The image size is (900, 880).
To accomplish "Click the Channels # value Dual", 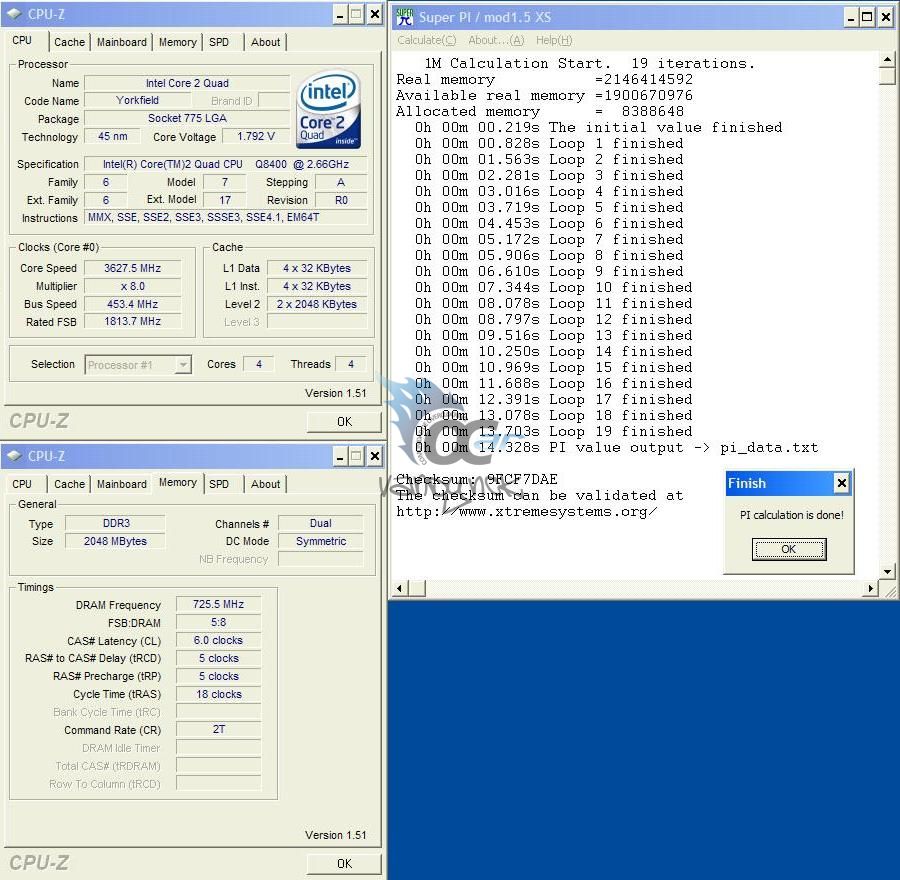I will pyautogui.click(x=320, y=524).
